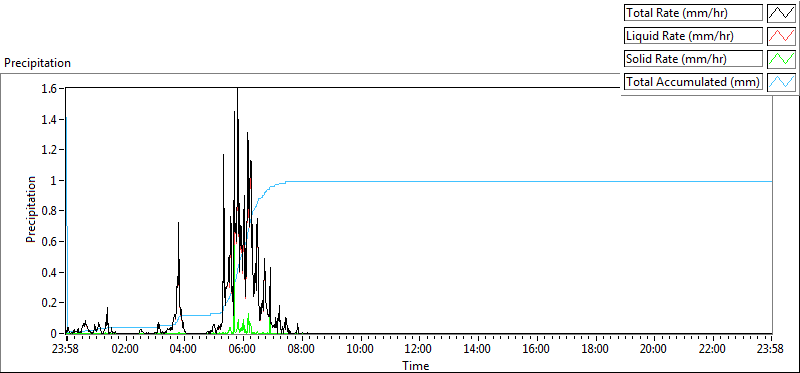
Task: Click the 12:00 time axis marker
Action: (x=419, y=349)
